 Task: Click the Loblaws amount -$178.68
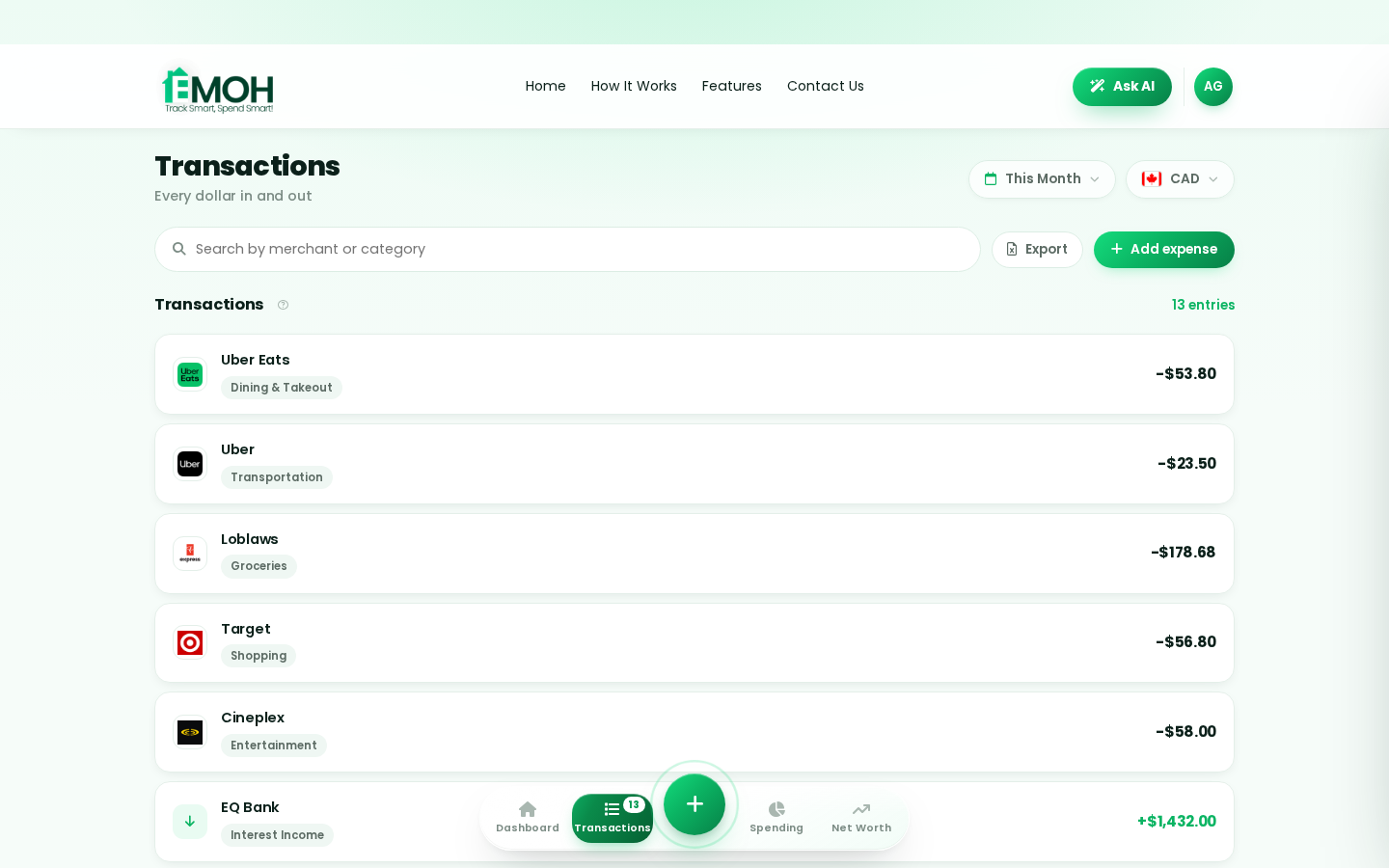click(x=1183, y=553)
